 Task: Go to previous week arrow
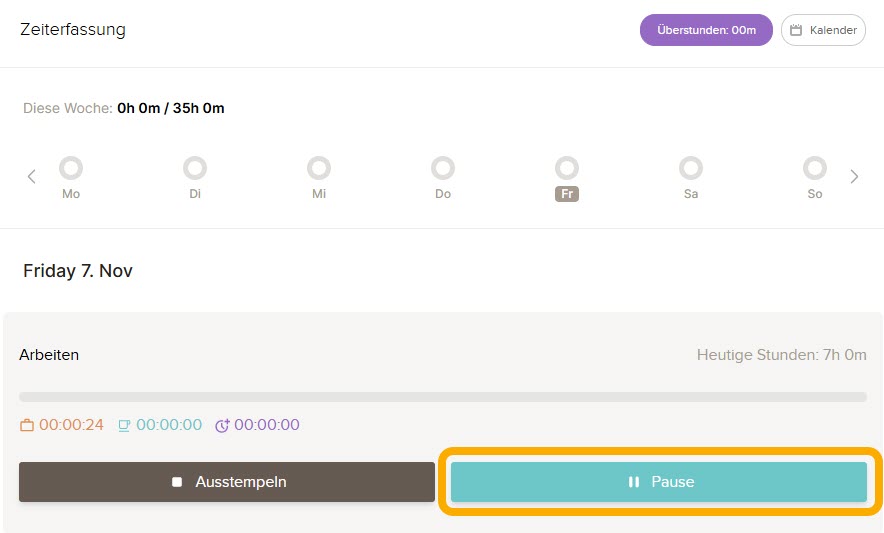pos(31,177)
